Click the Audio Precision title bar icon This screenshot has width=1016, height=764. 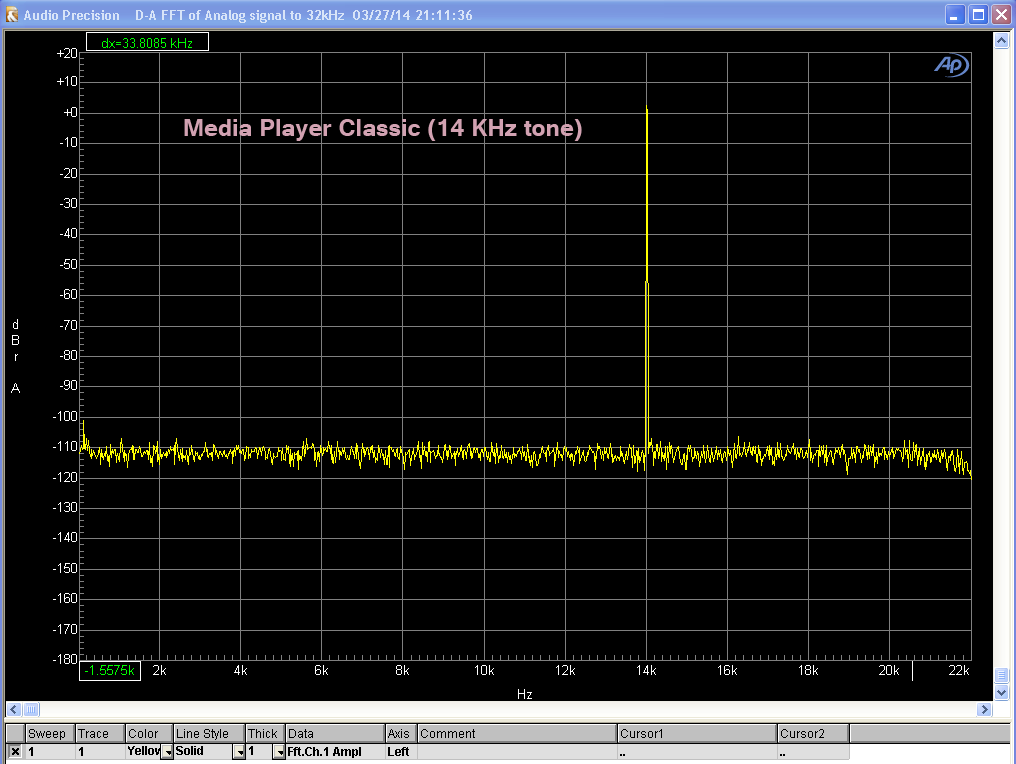12,15
